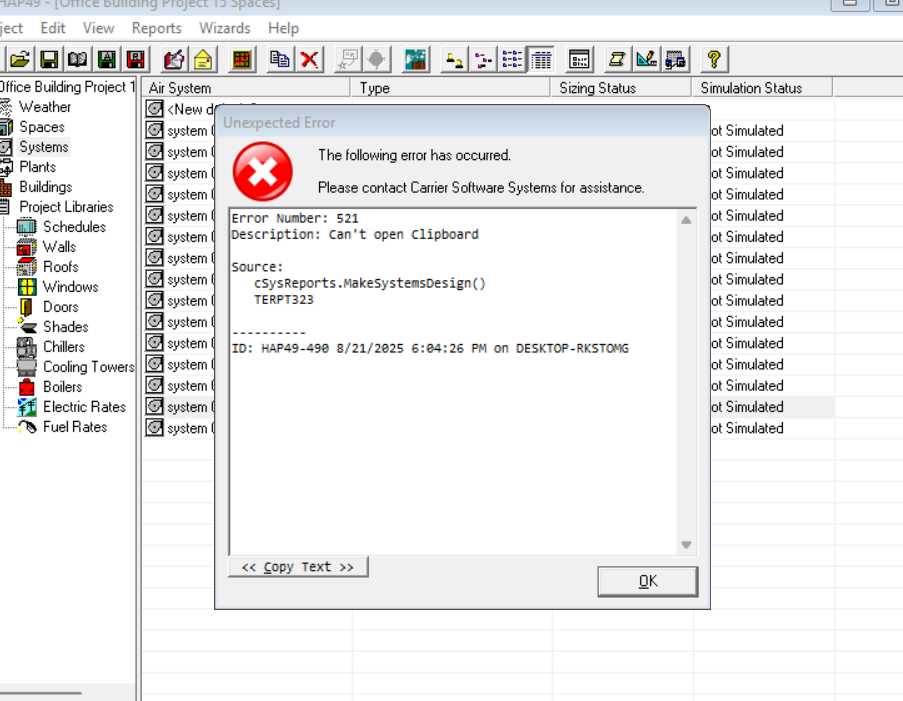Switch to details view
The width and height of the screenshot is (903, 701).
click(541, 59)
